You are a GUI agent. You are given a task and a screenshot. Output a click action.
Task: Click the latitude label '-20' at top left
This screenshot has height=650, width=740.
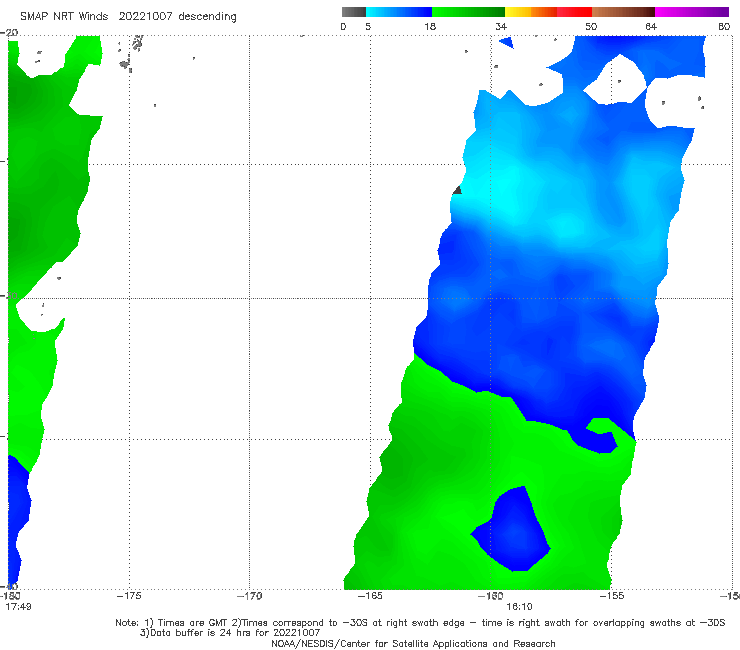click(9, 33)
